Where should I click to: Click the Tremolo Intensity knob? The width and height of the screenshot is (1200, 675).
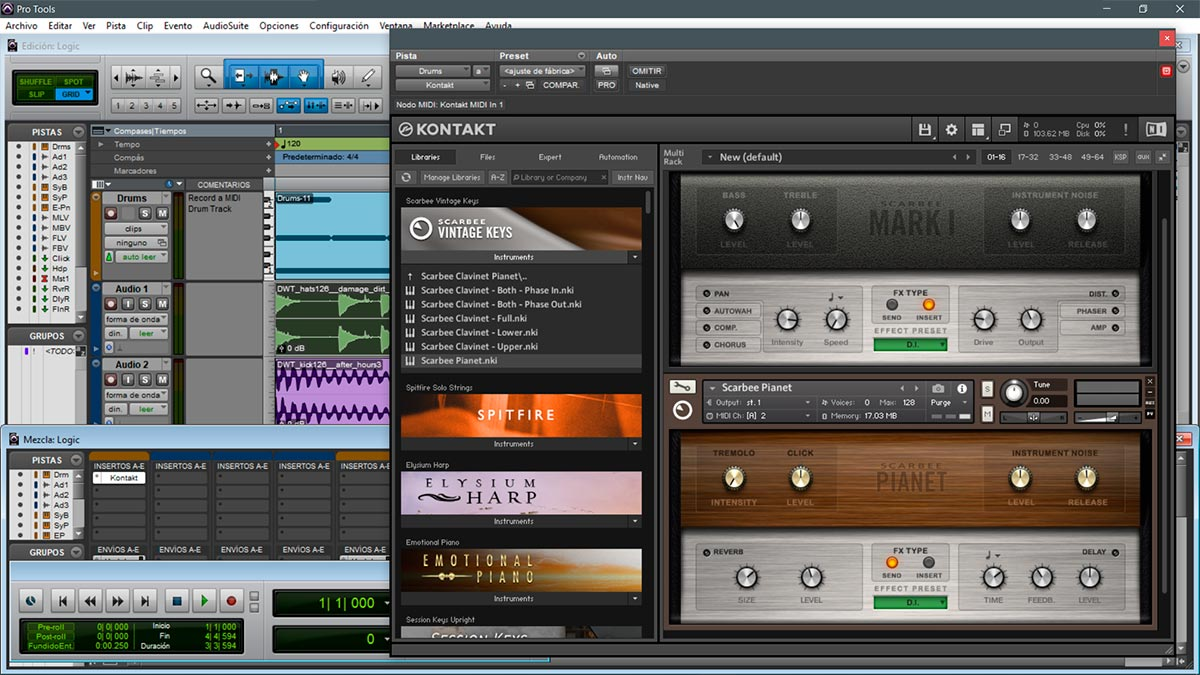coord(734,478)
